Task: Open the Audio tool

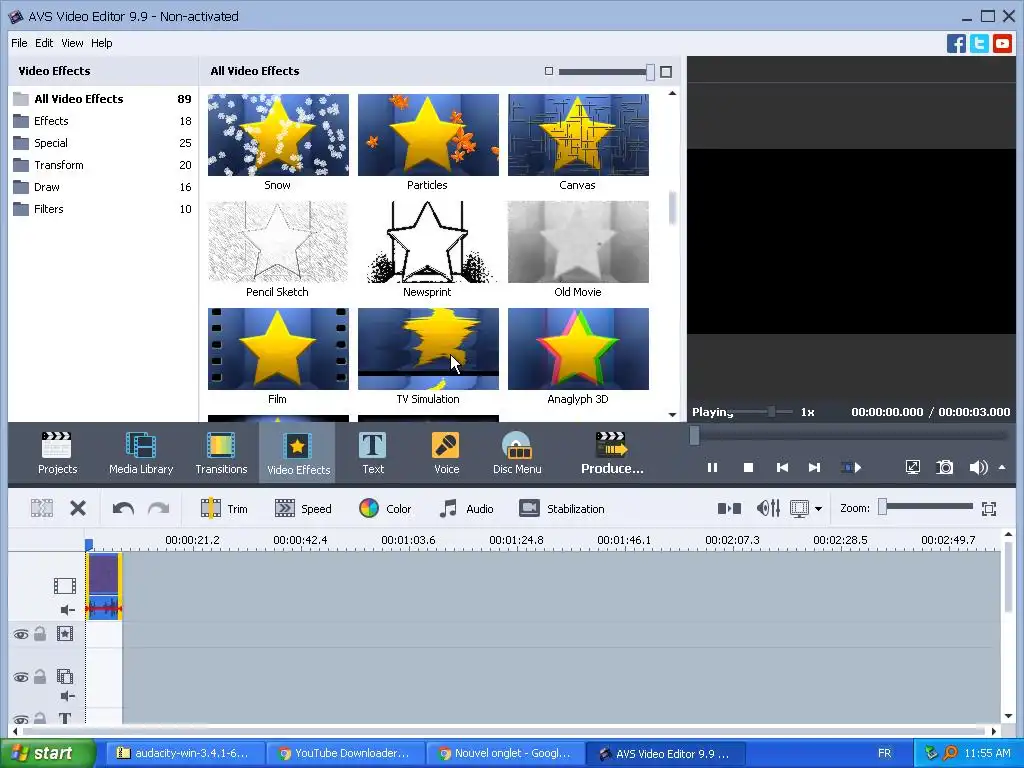Action: pyautogui.click(x=466, y=509)
